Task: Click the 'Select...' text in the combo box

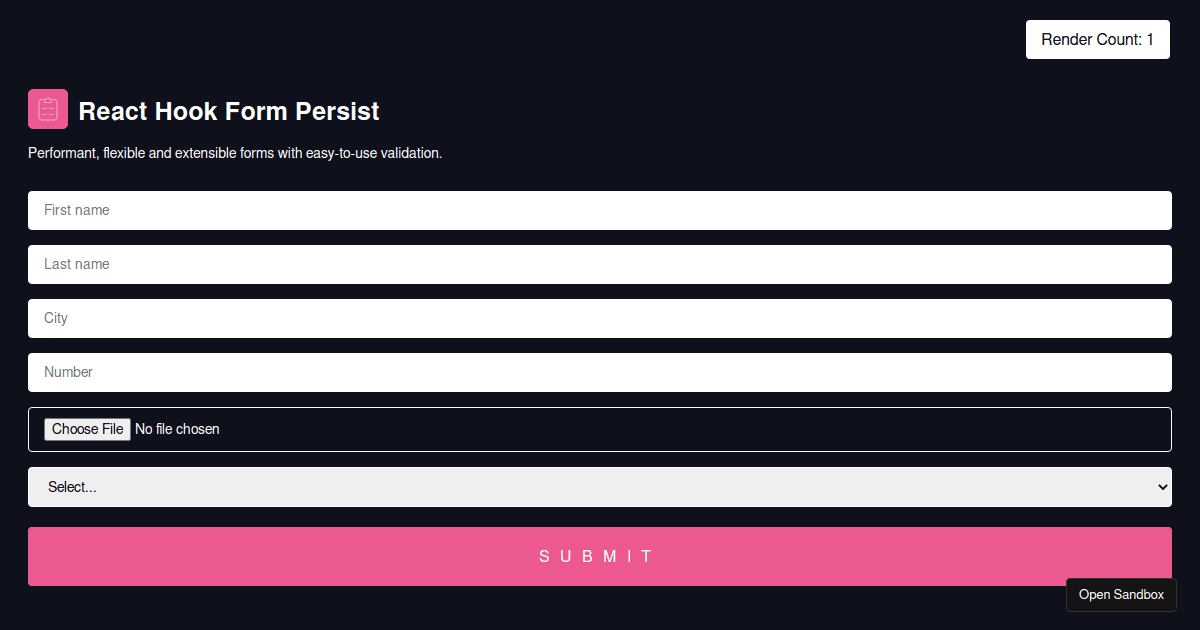Action: (72, 487)
